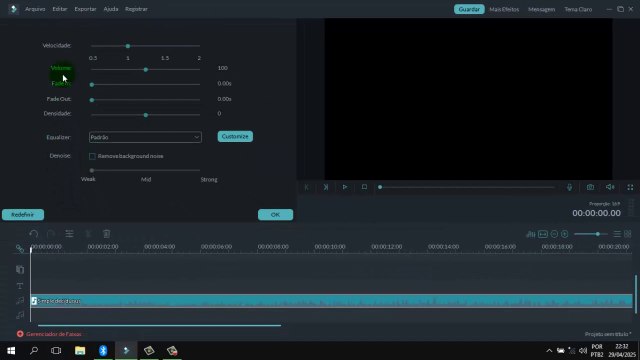Click the Fade Out slider handle
The image size is (640, 360).
pos(92,100)
